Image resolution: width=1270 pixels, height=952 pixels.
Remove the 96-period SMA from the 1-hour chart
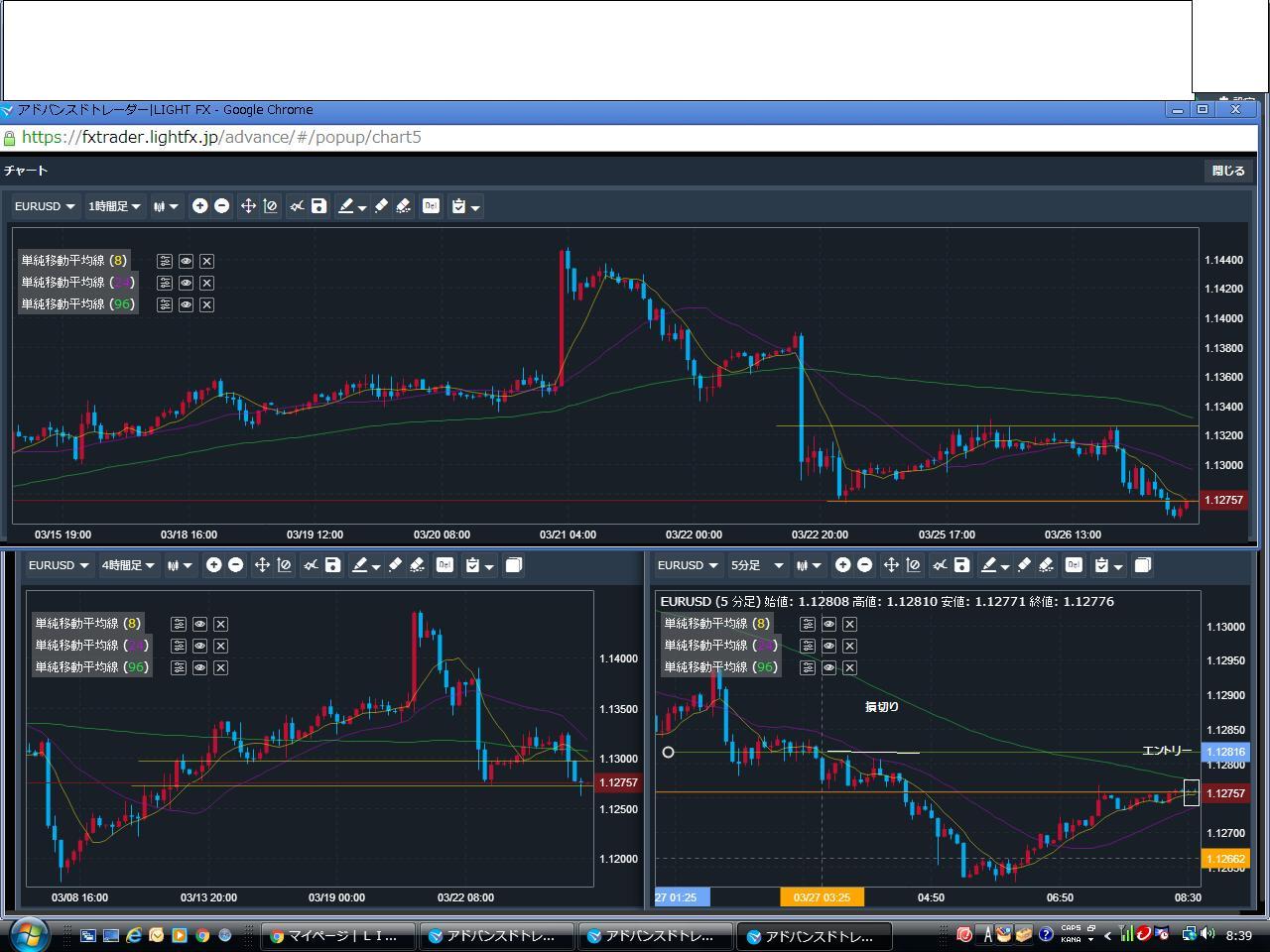206,304
